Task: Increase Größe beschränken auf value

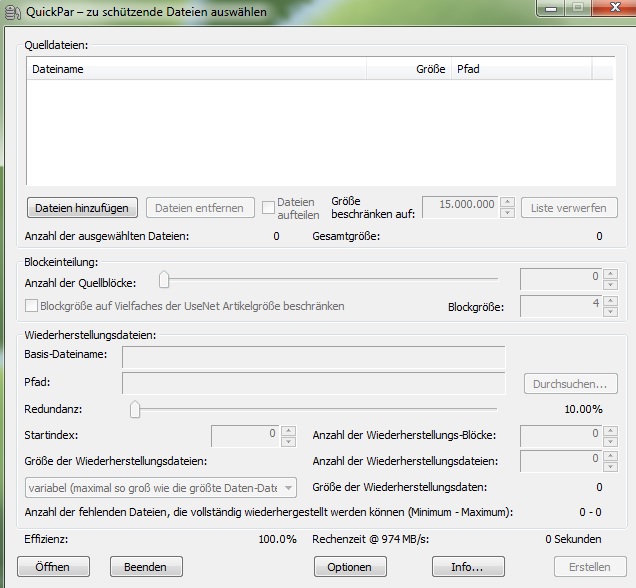Action: click(x=507, y=202)
